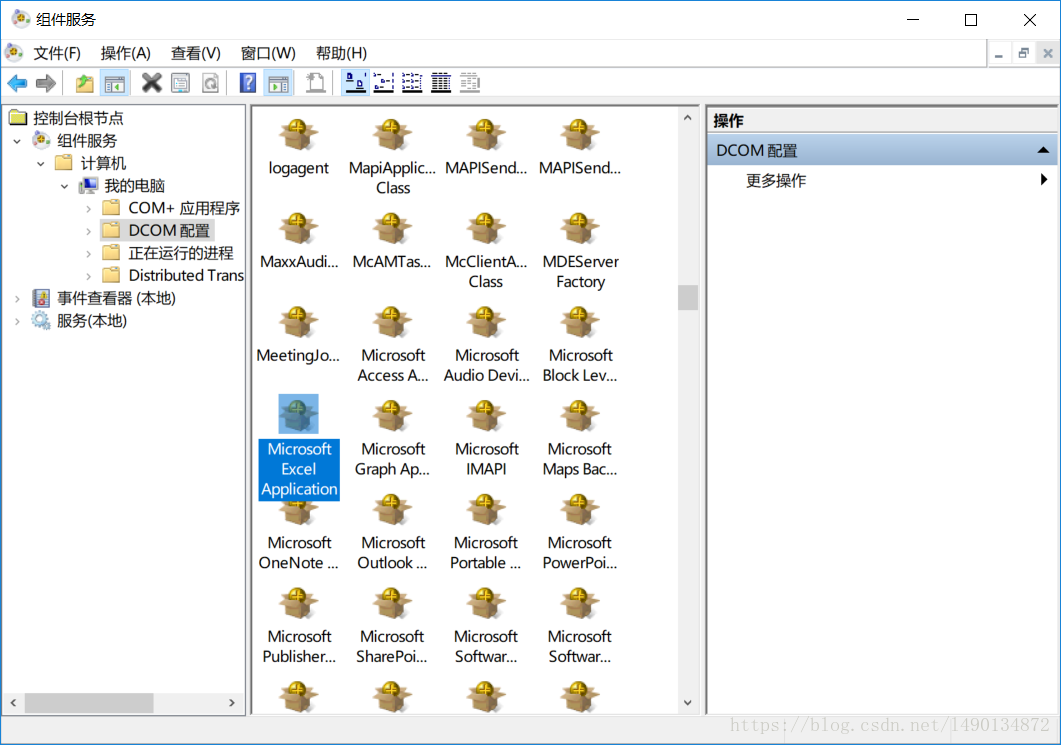Click the list pane scroll down arrow
1061x745 pixels.
pos(687,702)
